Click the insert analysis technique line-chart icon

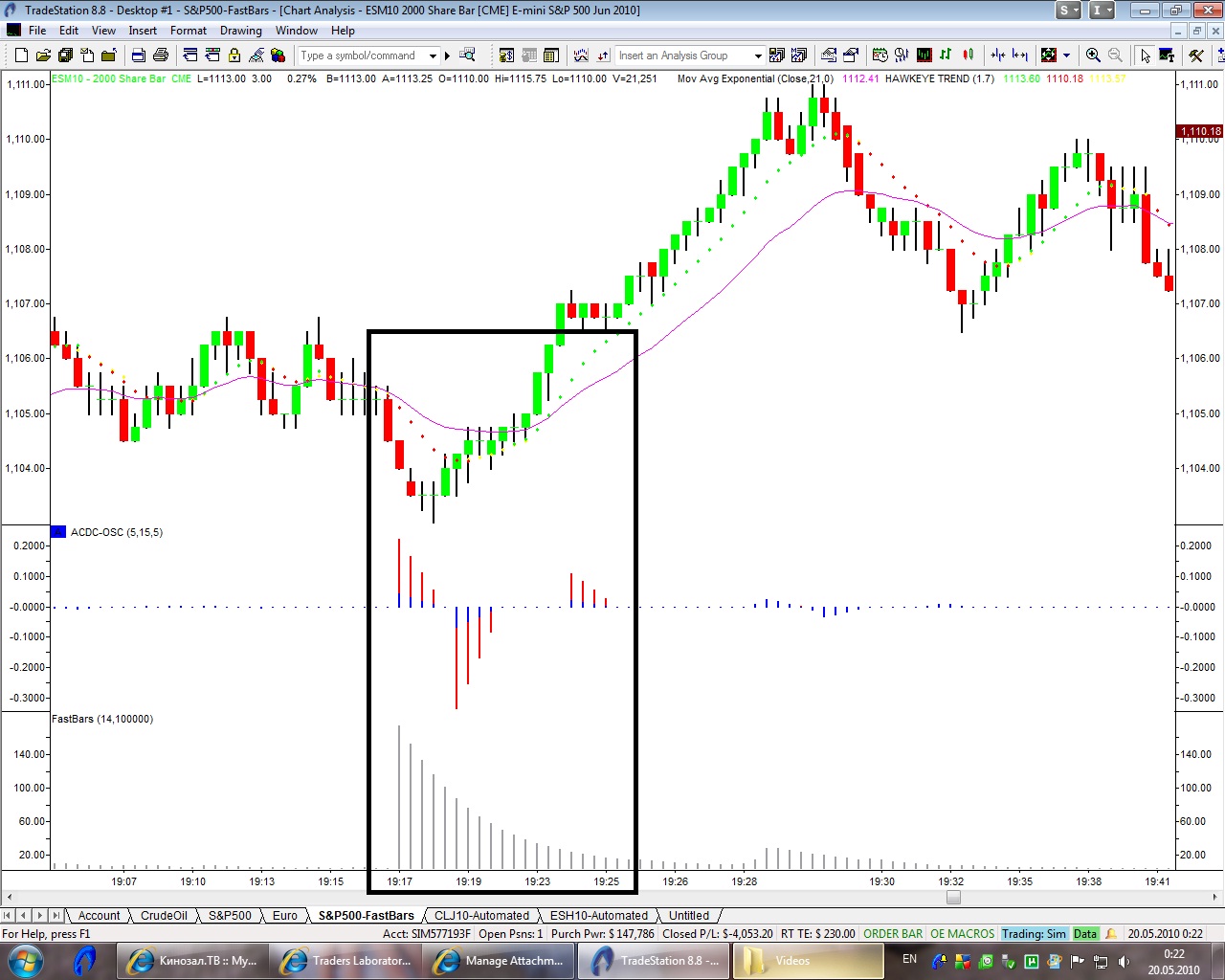click(x=581, y=56)
